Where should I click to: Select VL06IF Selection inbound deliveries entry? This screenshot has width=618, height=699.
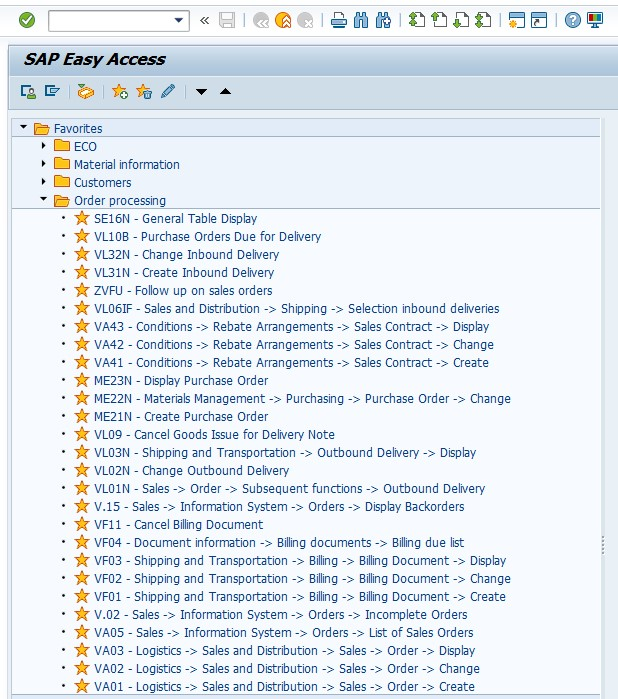[x=297, y=308]
